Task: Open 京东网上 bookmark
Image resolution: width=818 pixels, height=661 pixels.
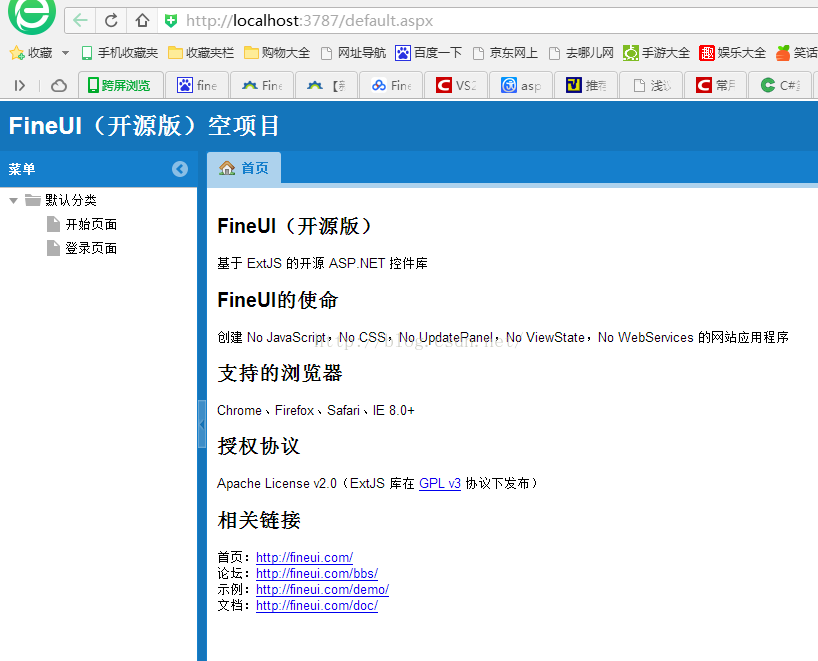Action: coord(505,53)
